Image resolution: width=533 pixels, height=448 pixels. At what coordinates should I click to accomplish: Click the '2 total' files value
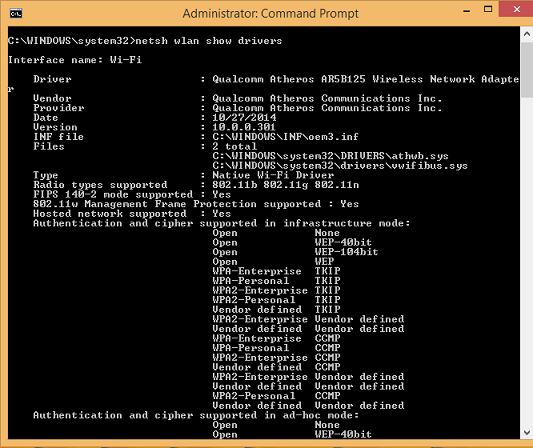[x=235, y=147]
